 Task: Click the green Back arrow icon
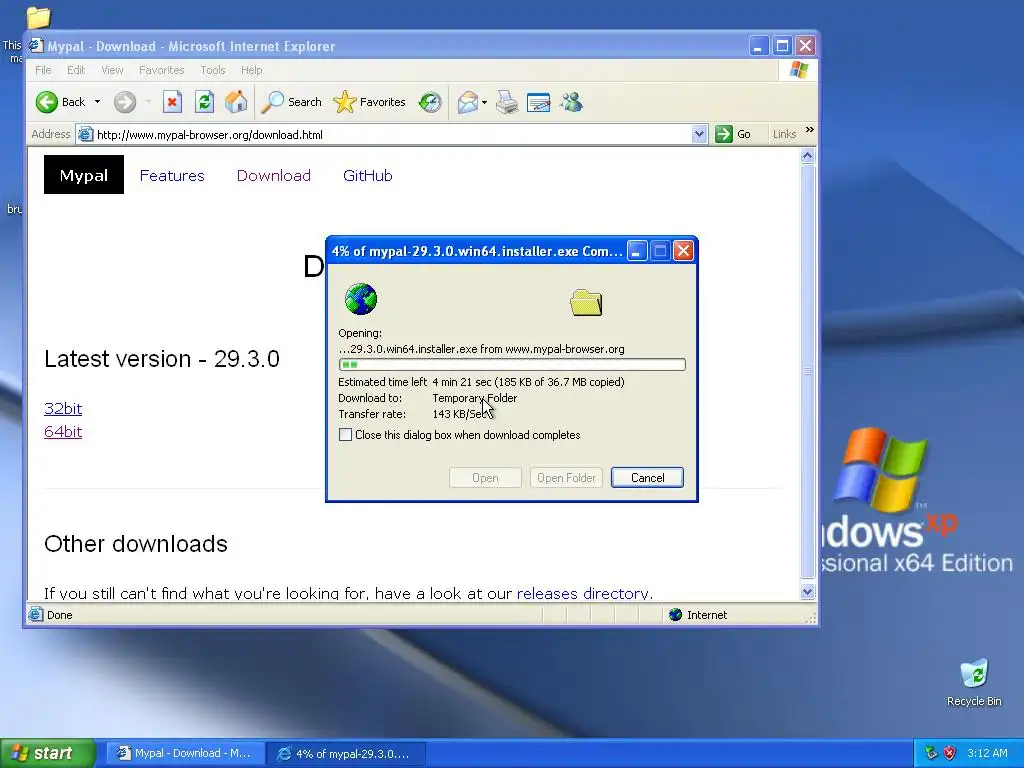click(47, 102)
